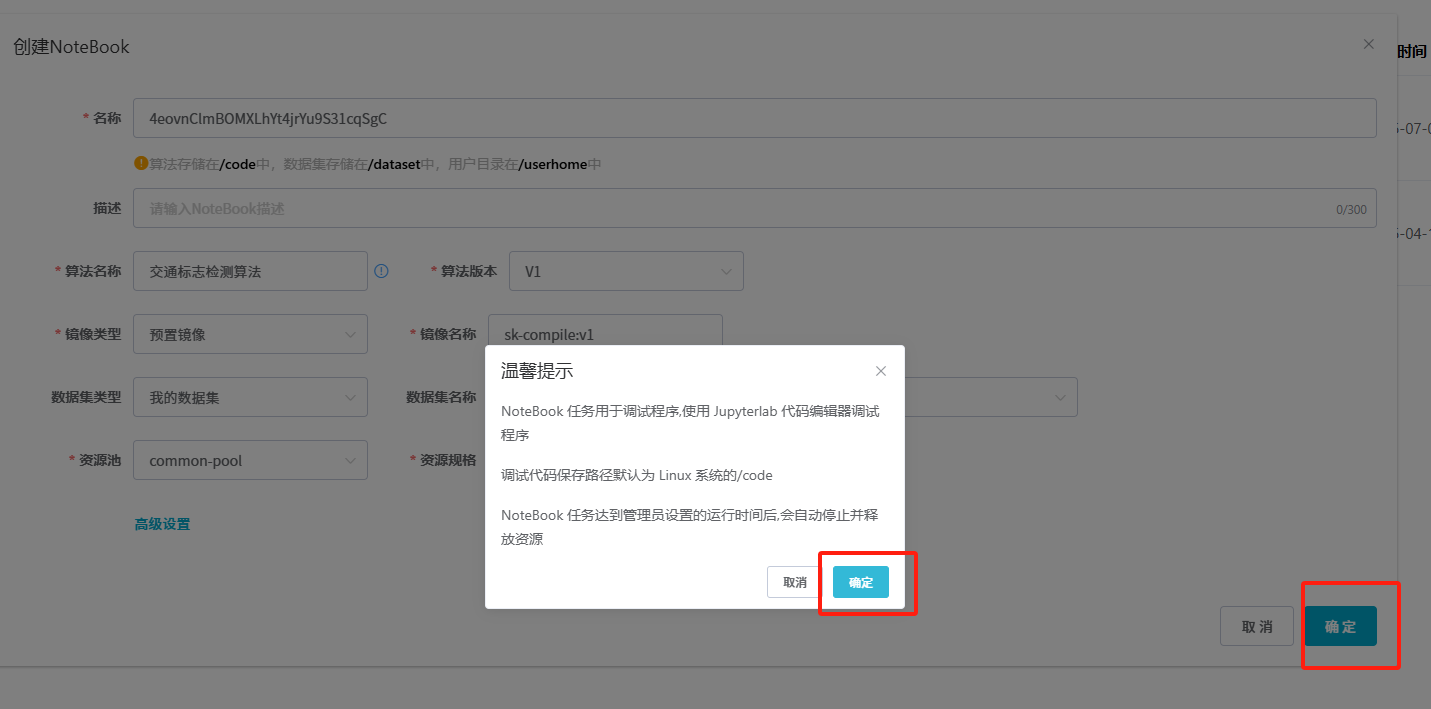Open the 数据集类型 dropdown showing 我的数据集
Screen dimensions: 1431x709
point(250,397)
